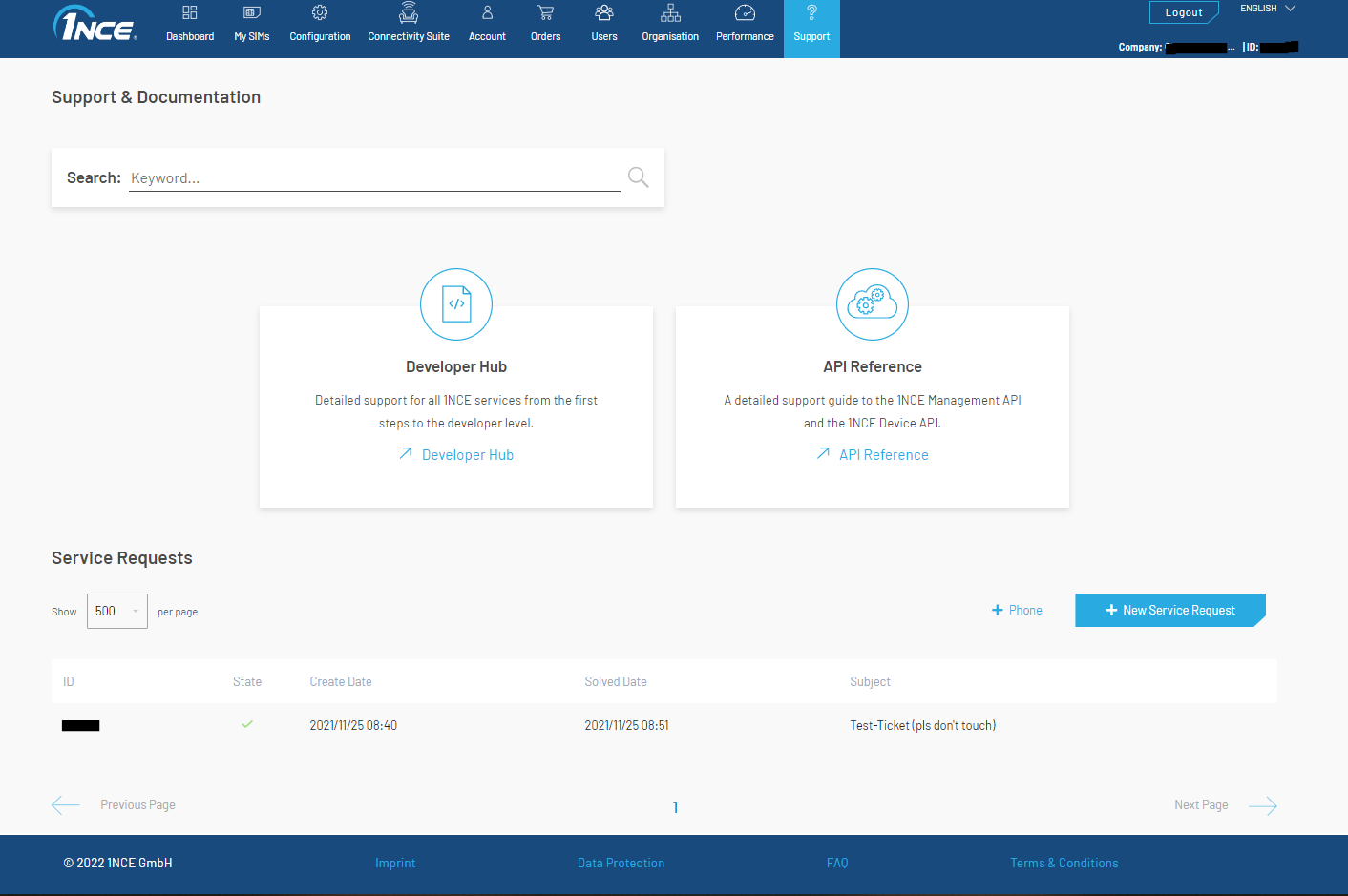Open Configuration settings gear
This screenshot has width=1348, height=896.
tap(320, 13)
